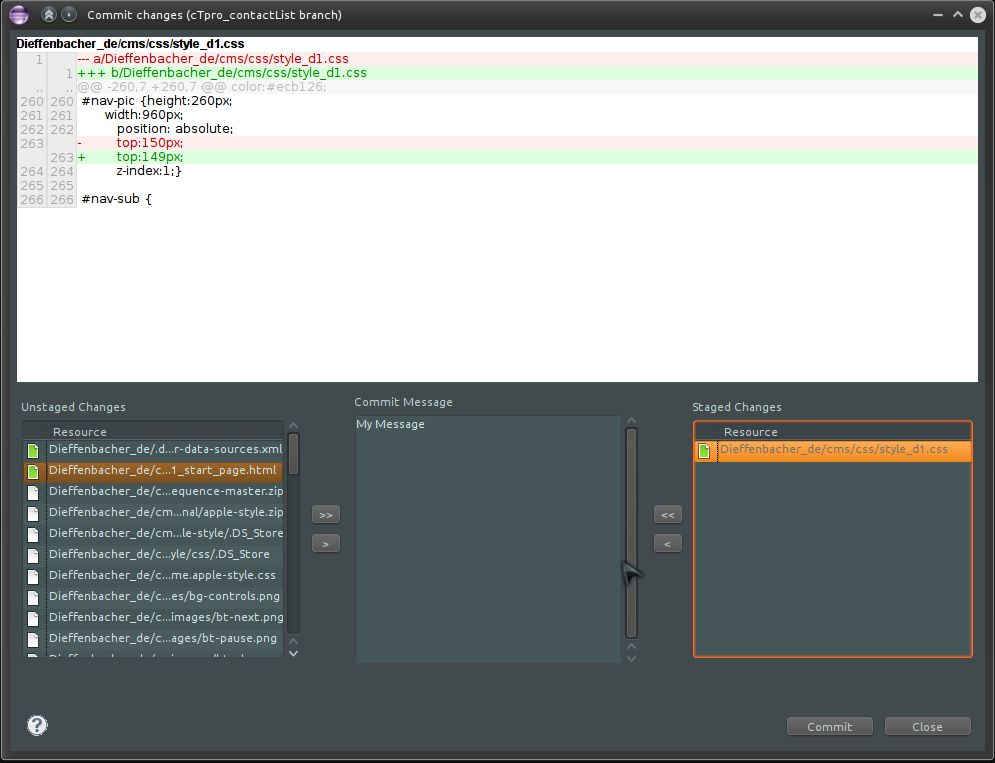Viewport: 995px width, 763px height.
Task: Click into the Commit Message text area
Action: click(x=487, y=539)
